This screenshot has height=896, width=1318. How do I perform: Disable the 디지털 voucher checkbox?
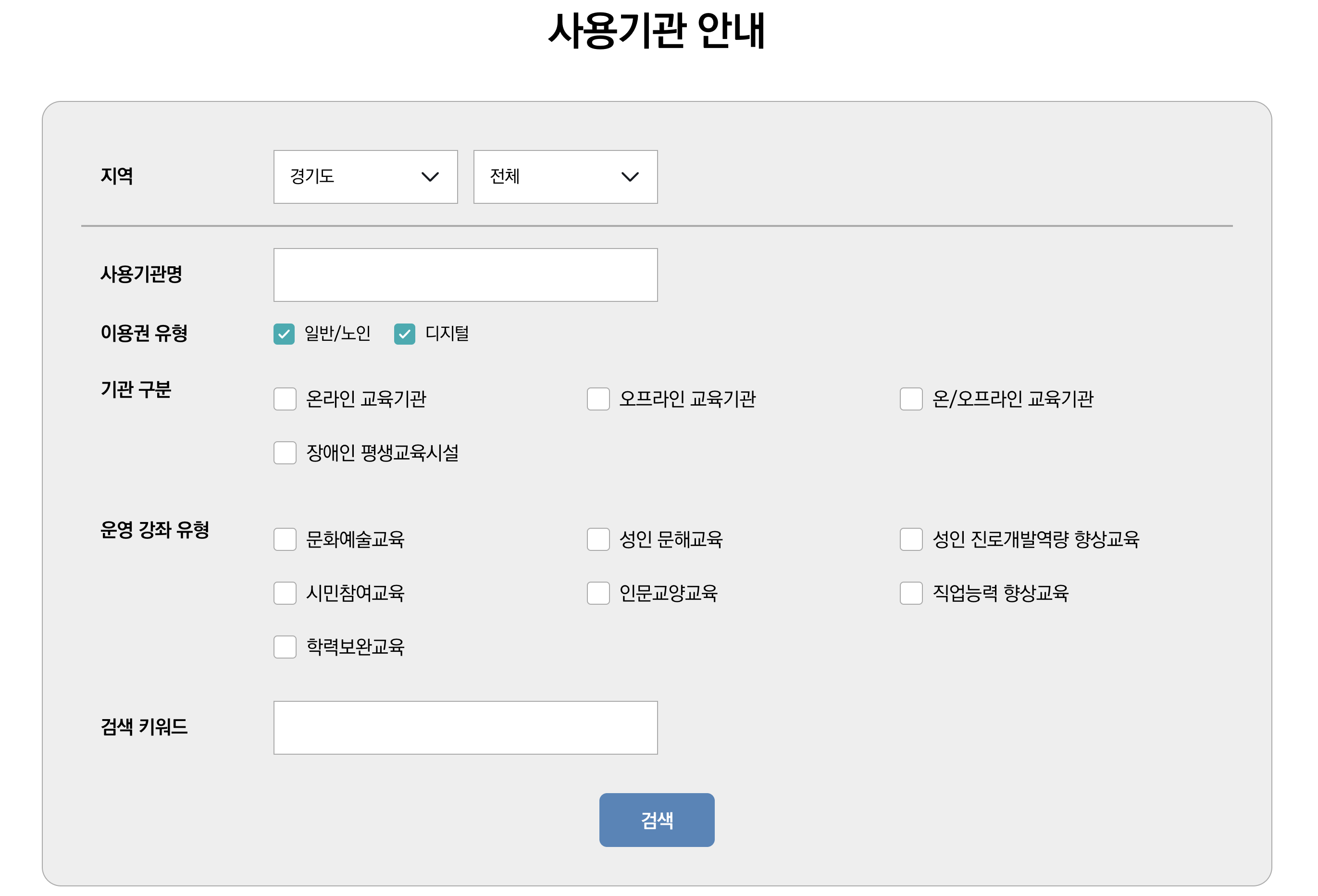pyautogui.click(x=405, y=335)
